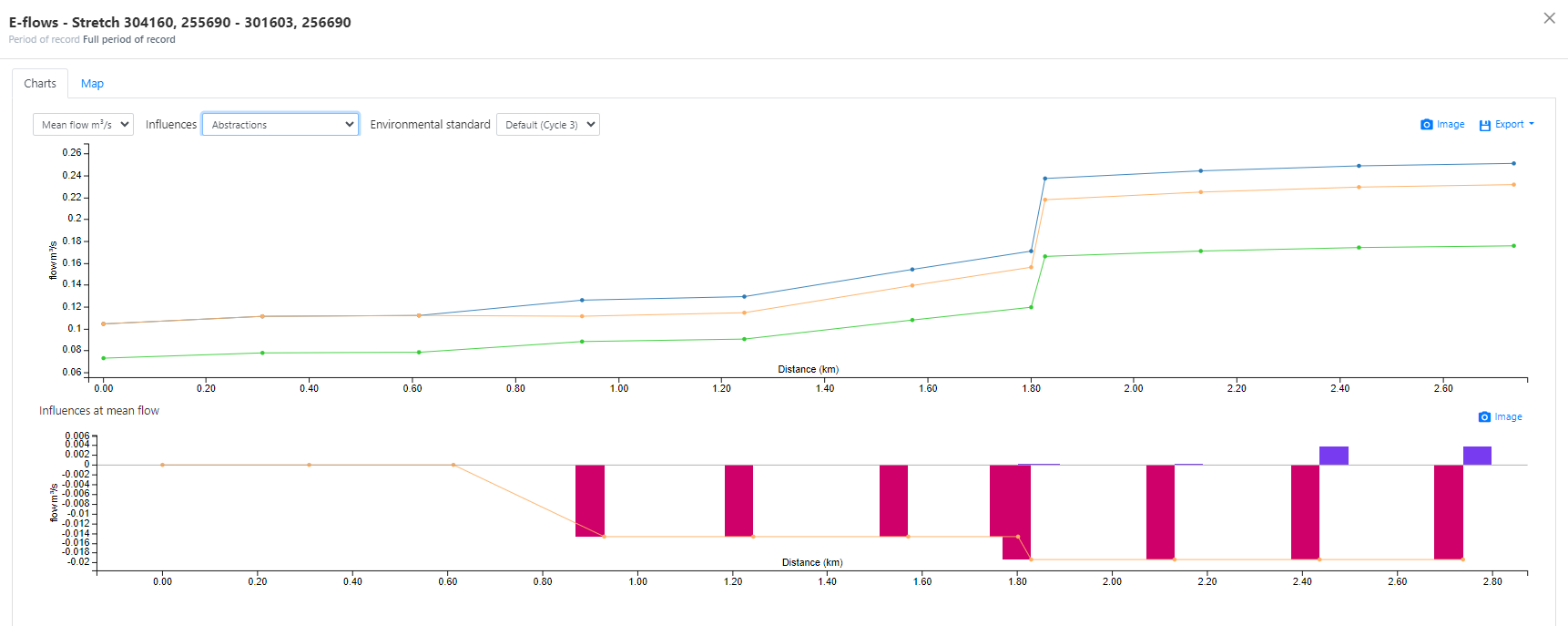Expand the Influences Abstractions dropdown
The image size is (1568, 626).
pos(280,125)
